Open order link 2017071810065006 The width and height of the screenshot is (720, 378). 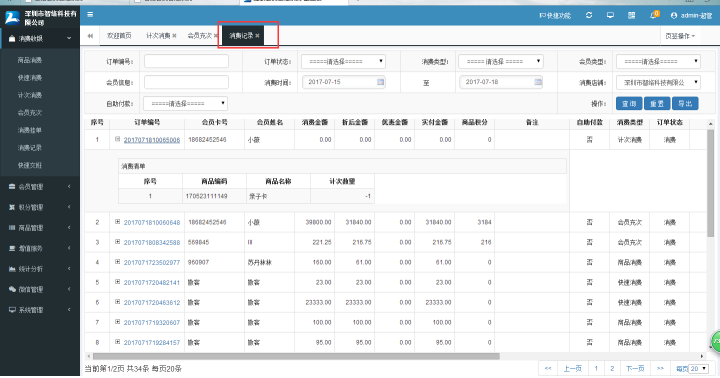click(152, 140)
